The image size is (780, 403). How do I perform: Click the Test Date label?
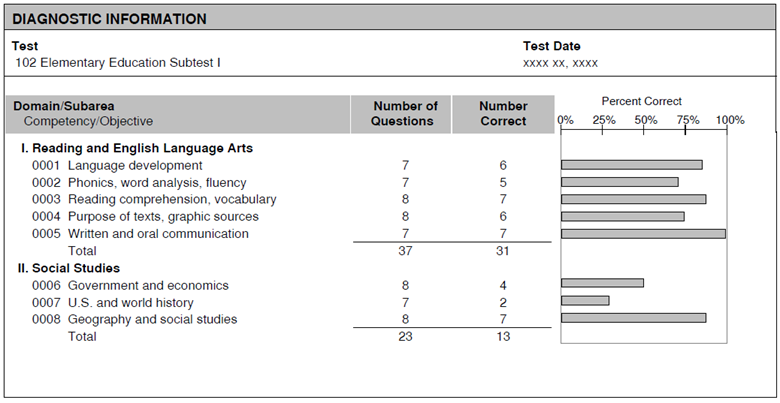click(x=551, y=46)
